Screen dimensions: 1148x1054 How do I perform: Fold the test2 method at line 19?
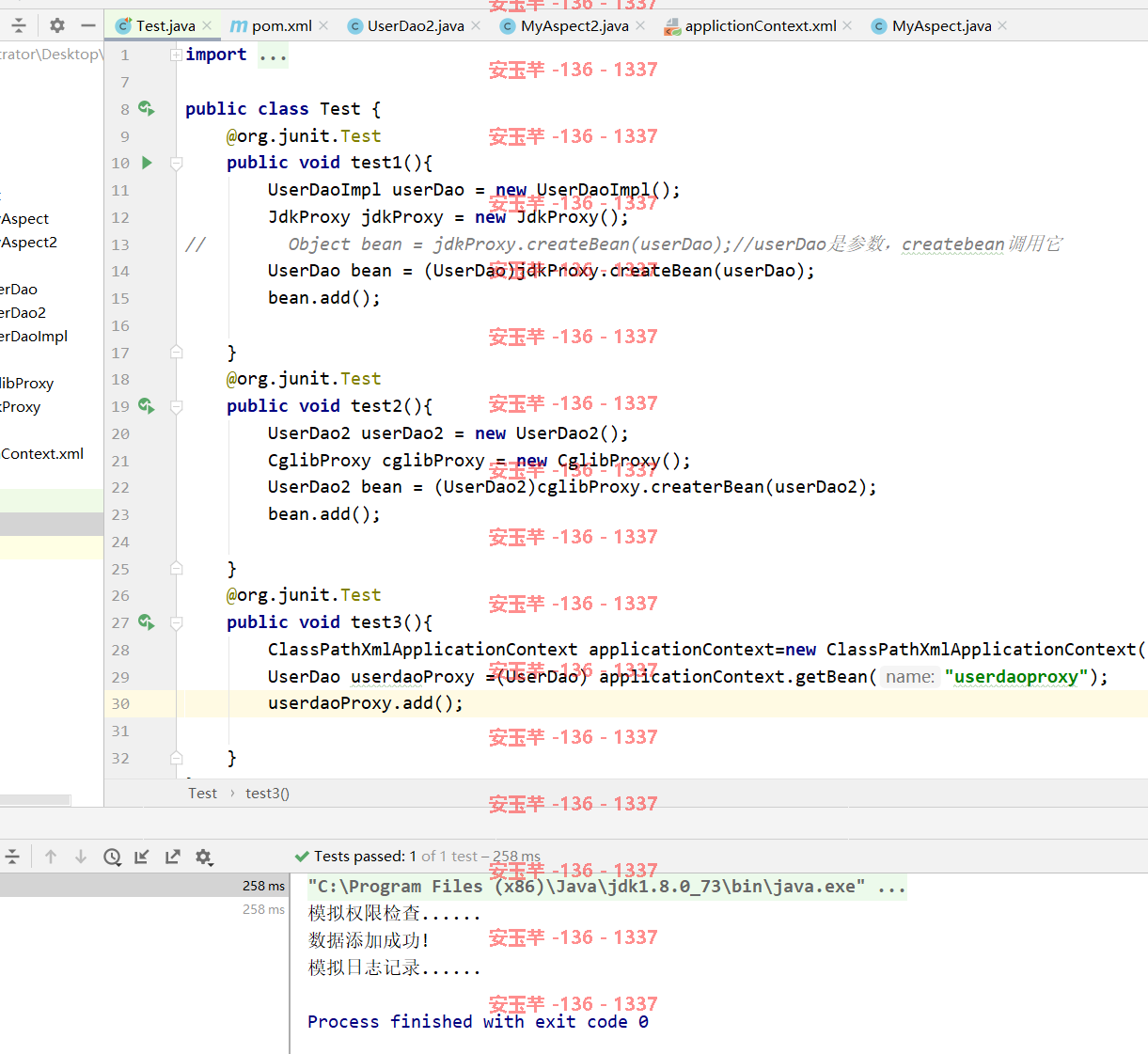[176, 406]
